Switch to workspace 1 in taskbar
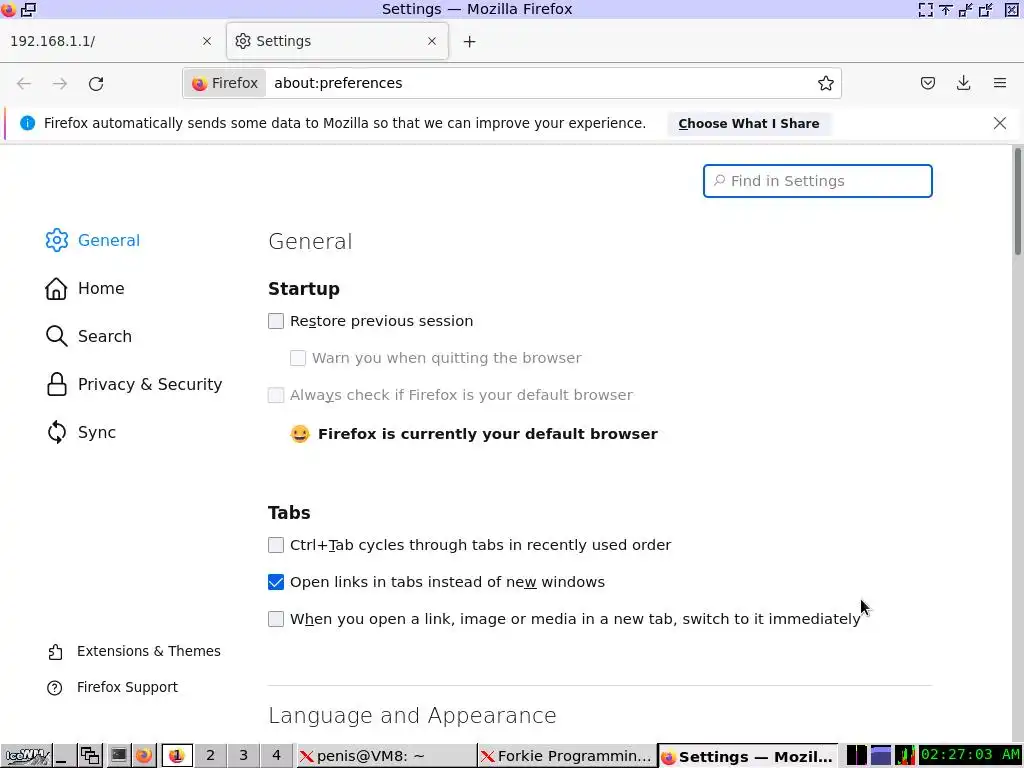 coord(177,756)
